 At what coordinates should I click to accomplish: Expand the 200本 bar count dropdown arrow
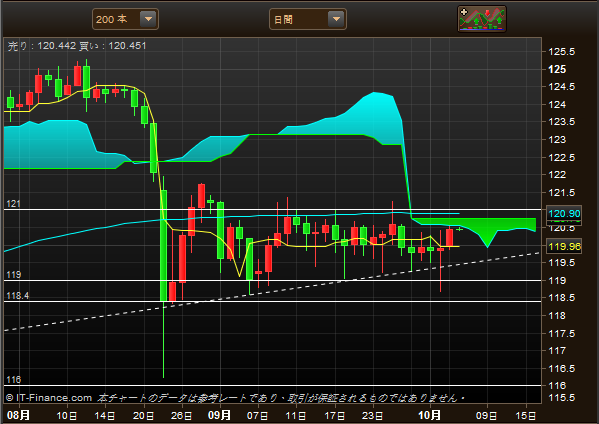[148, 19]
